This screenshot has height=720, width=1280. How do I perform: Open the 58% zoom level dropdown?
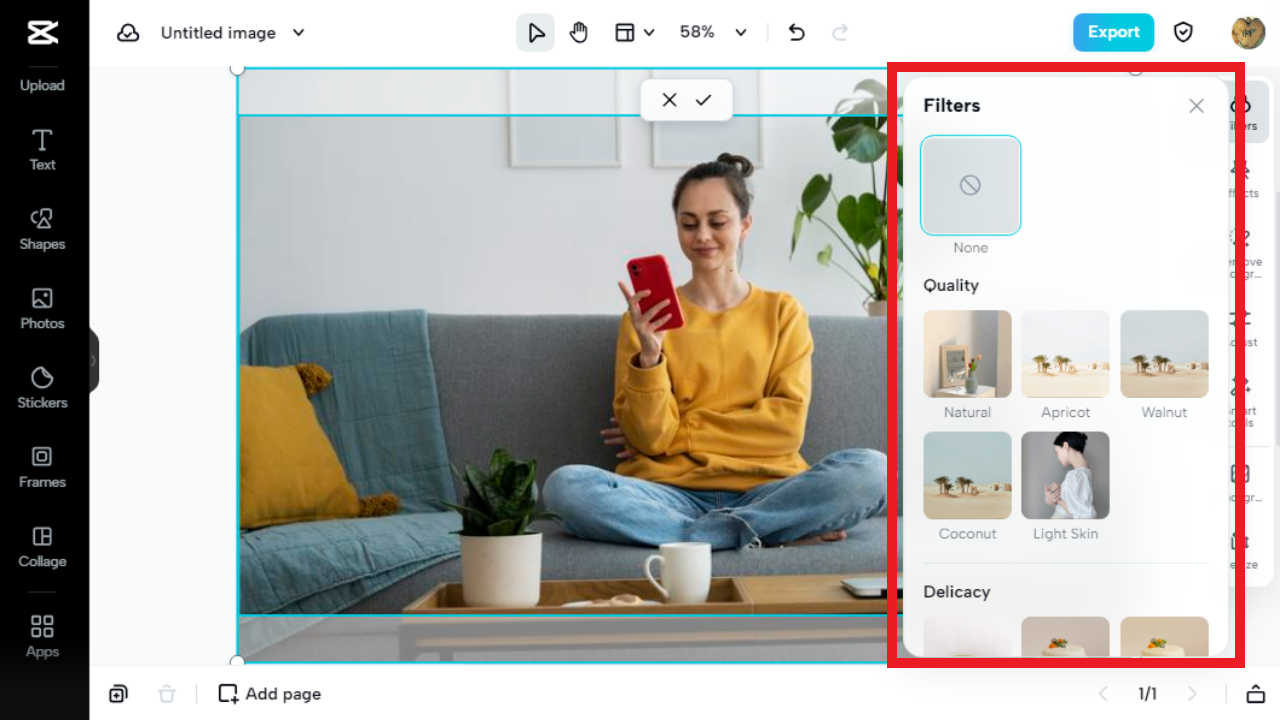coord(714,33)
